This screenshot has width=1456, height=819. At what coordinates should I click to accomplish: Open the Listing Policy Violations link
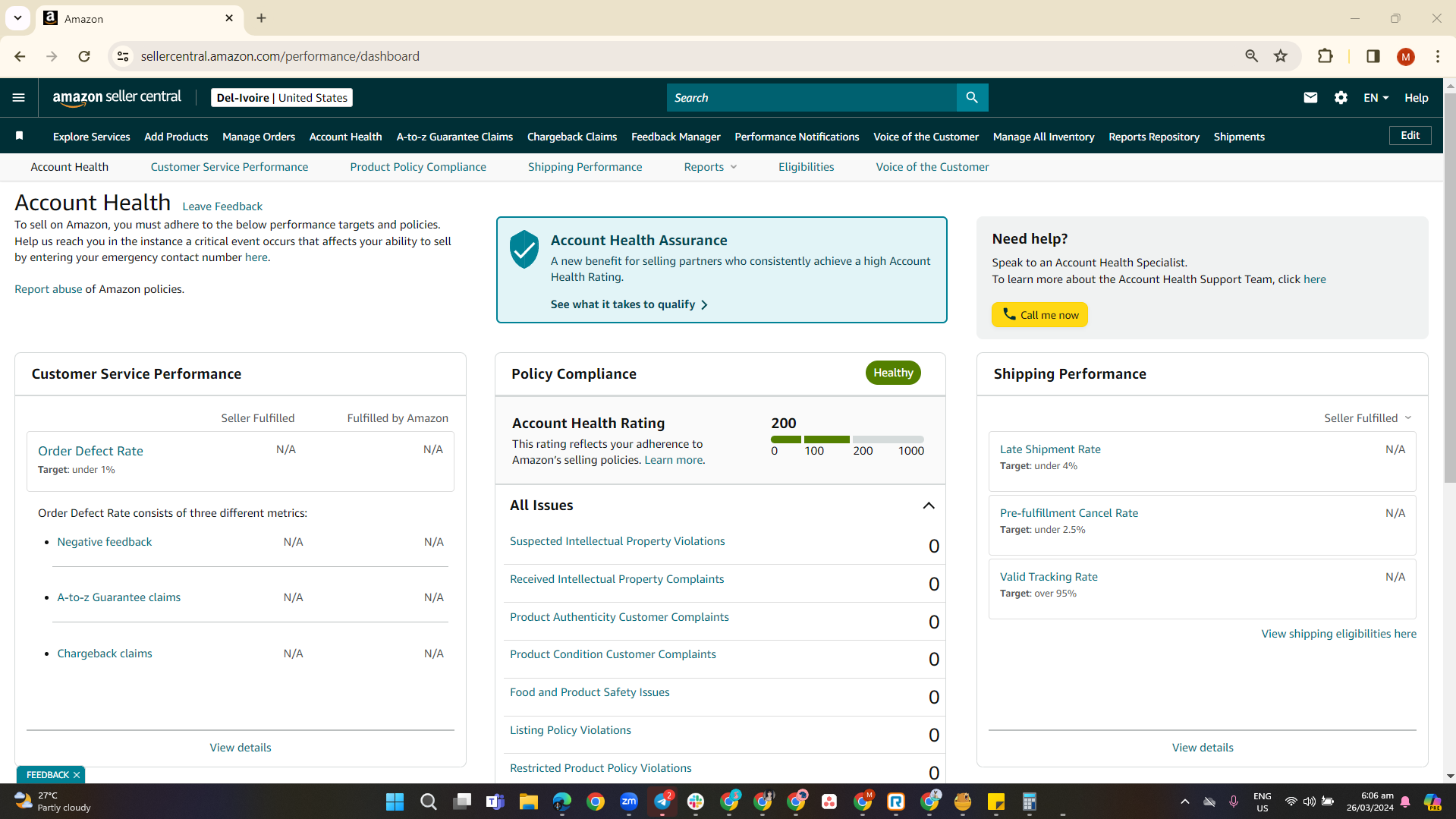click(571, 730)
